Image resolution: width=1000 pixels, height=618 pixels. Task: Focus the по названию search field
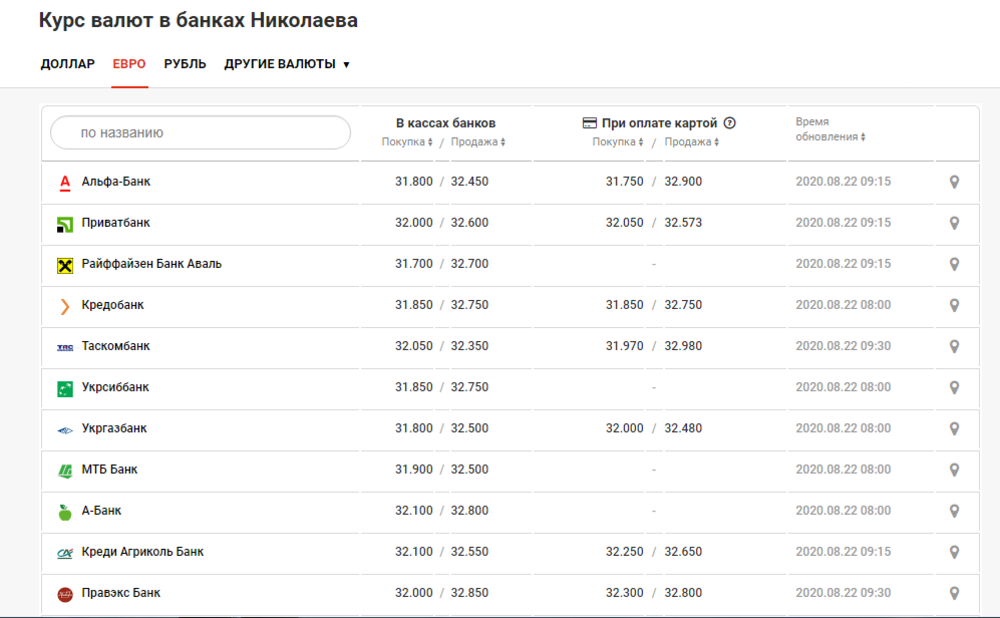[200, 133]
